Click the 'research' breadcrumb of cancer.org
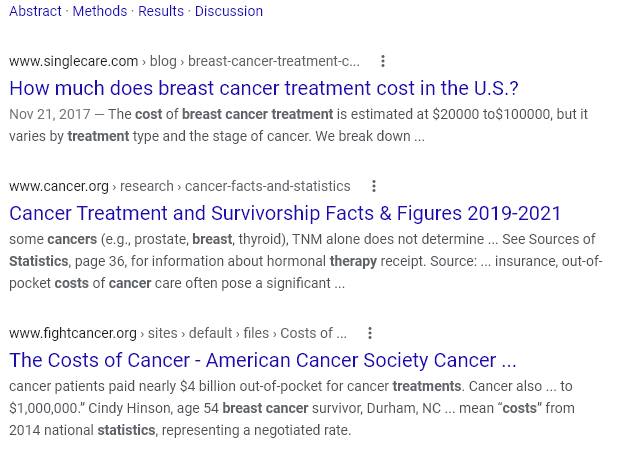The image size is (617, 450). [146, 186]
